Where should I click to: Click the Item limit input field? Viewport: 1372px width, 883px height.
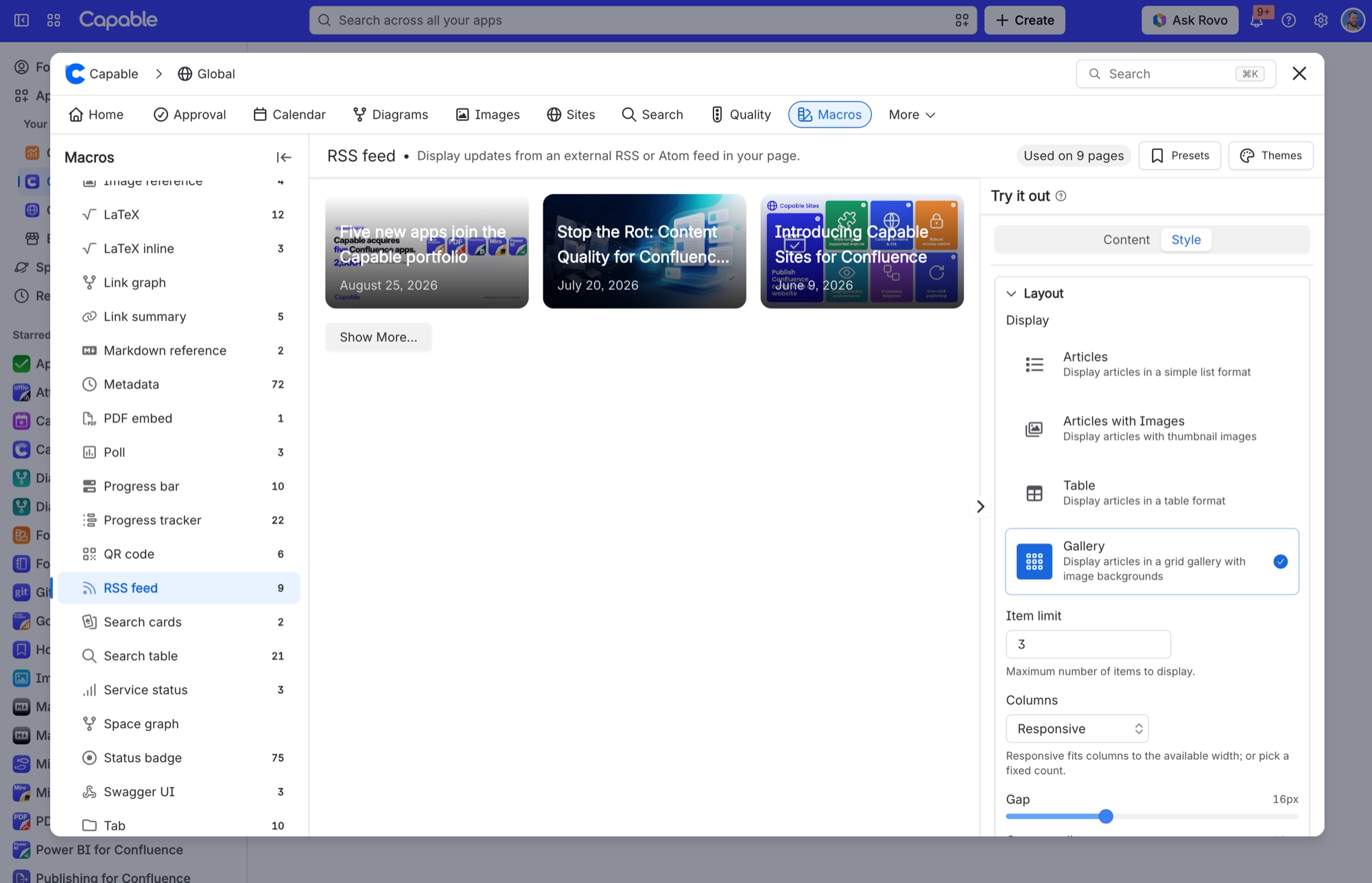[x=1088, y=644]
